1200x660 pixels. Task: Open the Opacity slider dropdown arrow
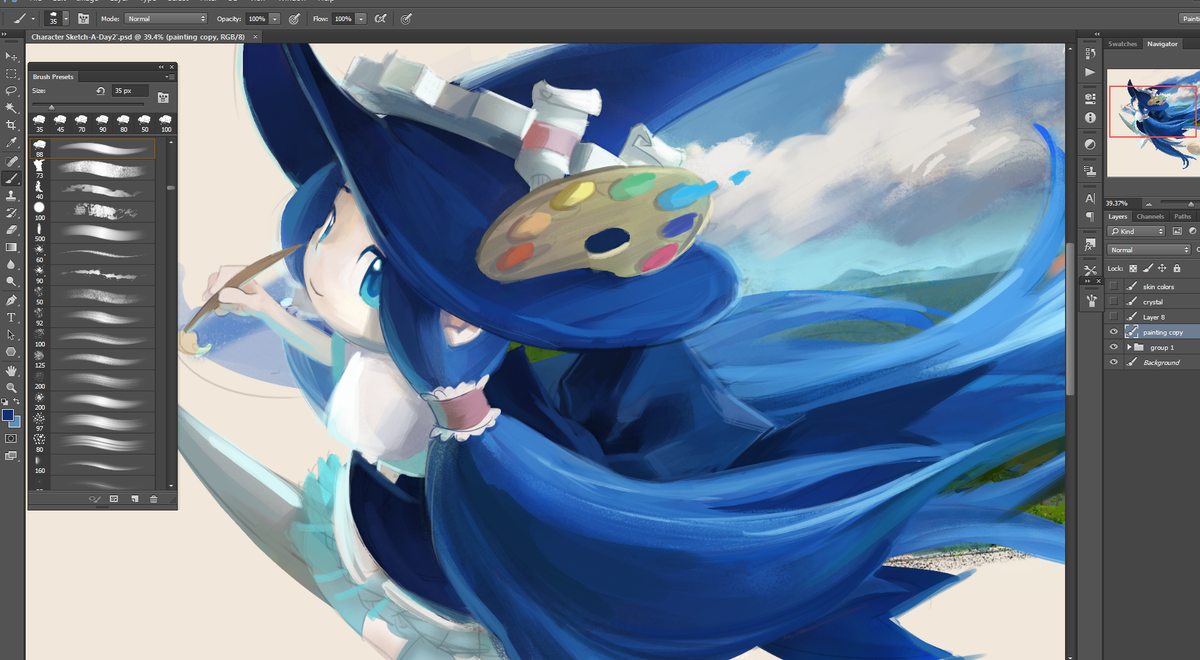274,18
